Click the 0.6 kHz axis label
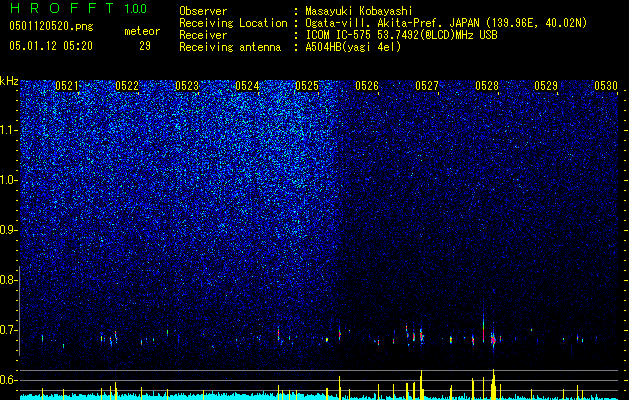The height and width of the screenshot is (400, 629). point(7,380)
